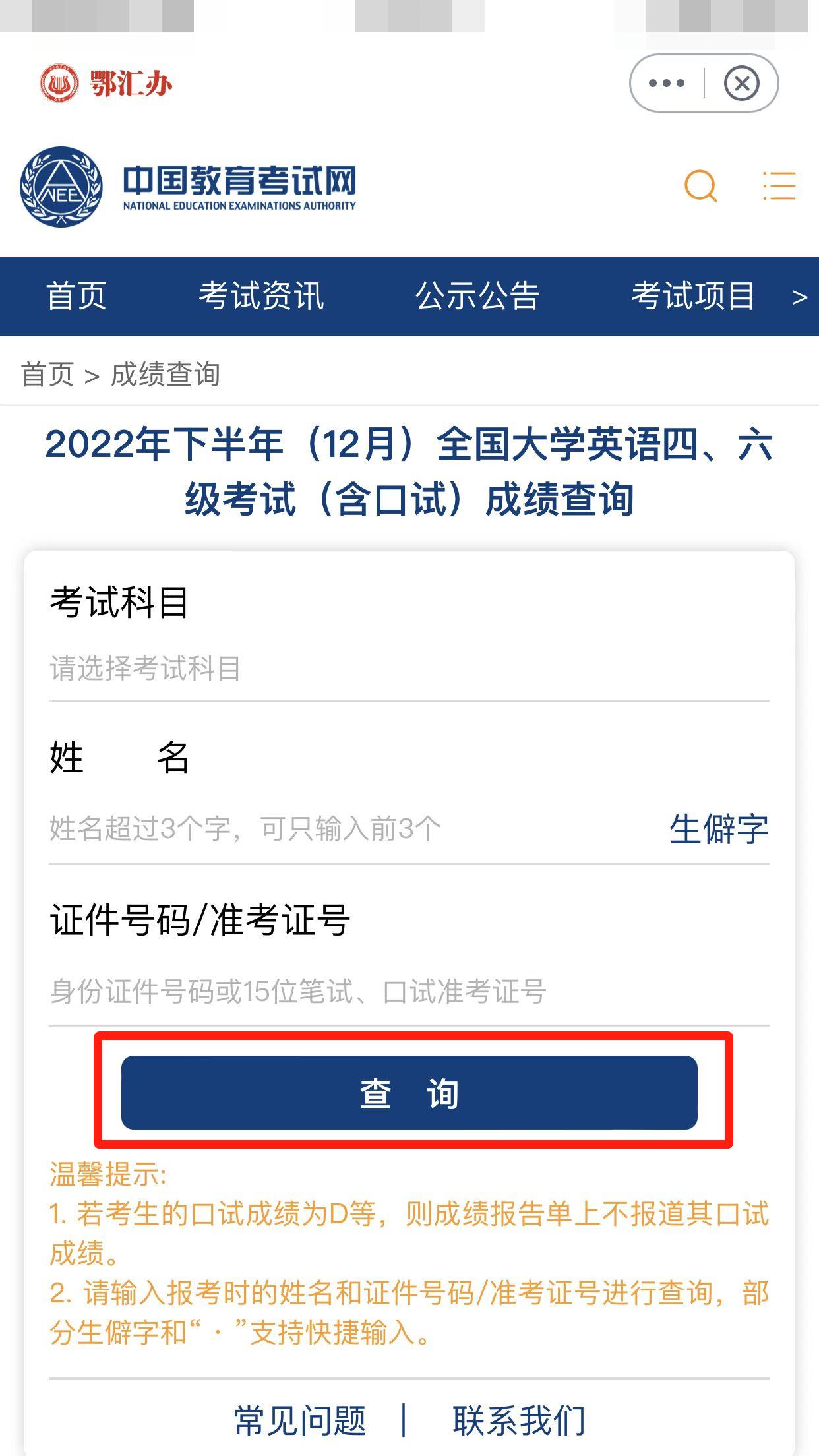Close the mini-program via circle X icon
The image size is (819, 1456).
point(741,83)
